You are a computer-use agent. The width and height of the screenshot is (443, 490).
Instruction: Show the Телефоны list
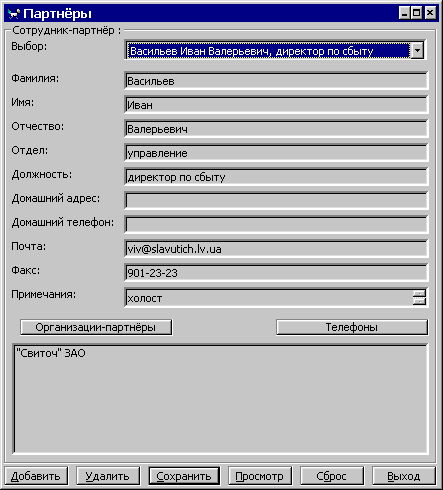coord(352,327)
